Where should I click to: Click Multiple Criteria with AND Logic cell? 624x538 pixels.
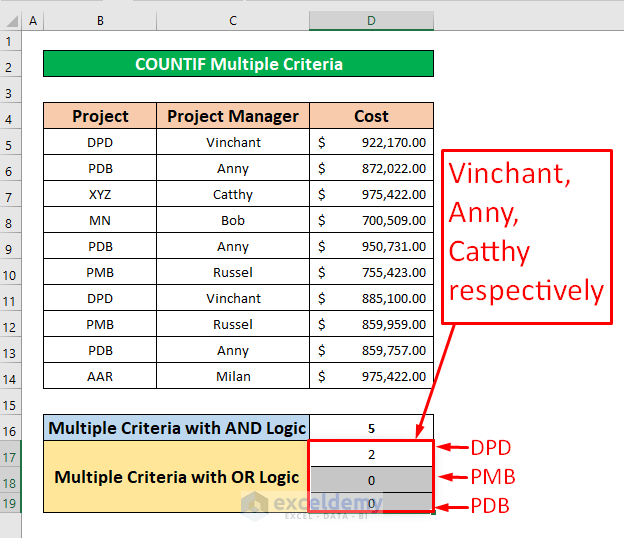point(176,428)
